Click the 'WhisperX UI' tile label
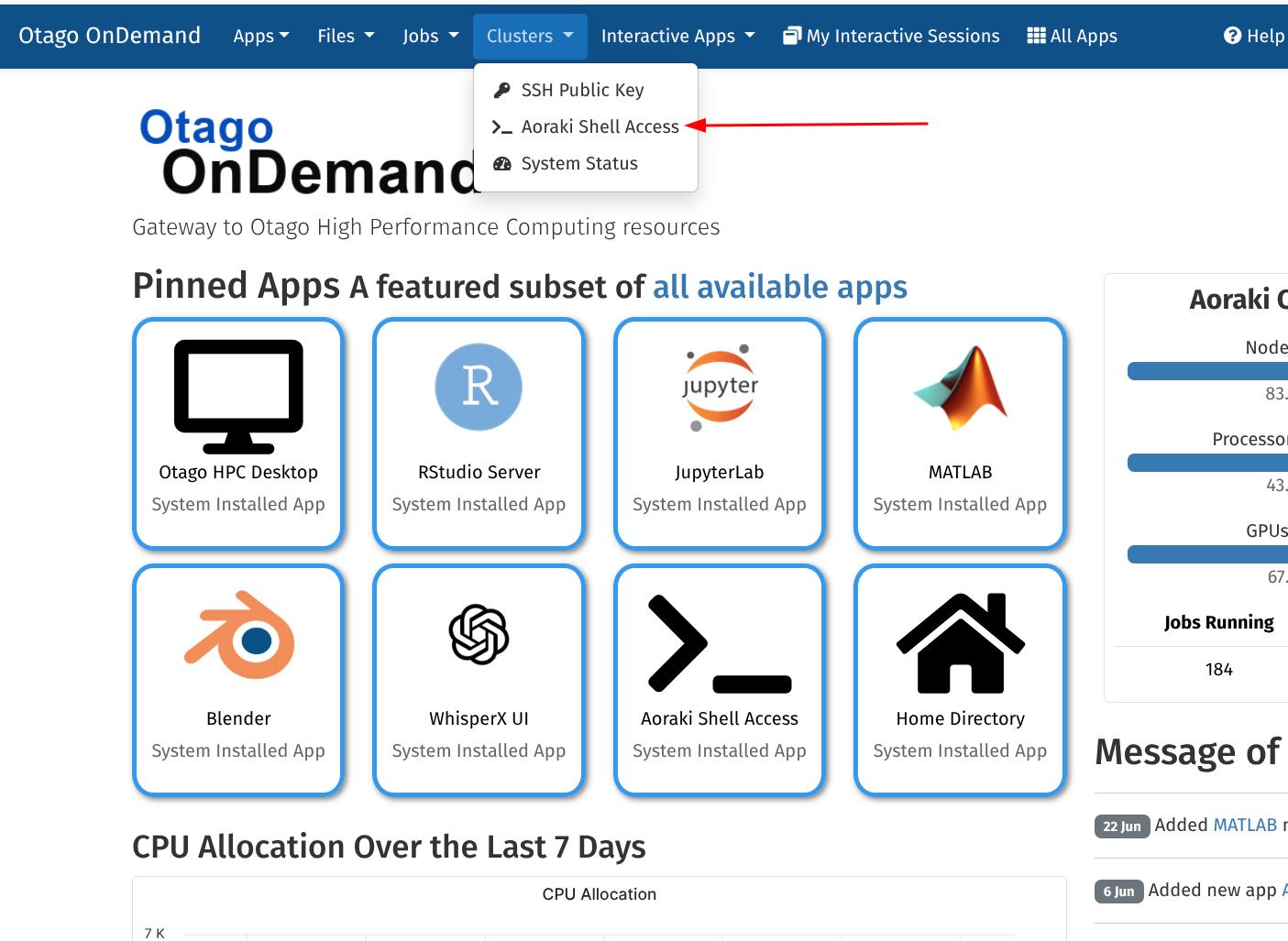1288x941 pixels. coord(479,718)
